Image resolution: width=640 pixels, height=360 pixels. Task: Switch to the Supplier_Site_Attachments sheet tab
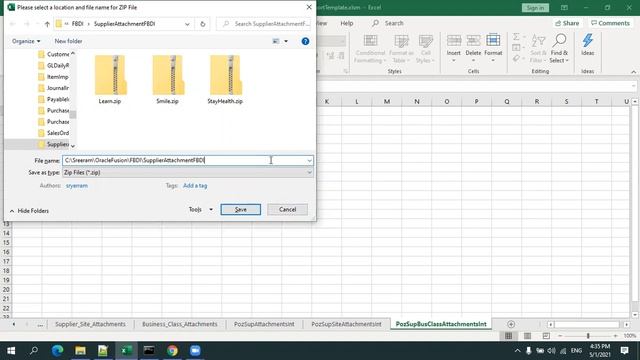pos(90,324)
